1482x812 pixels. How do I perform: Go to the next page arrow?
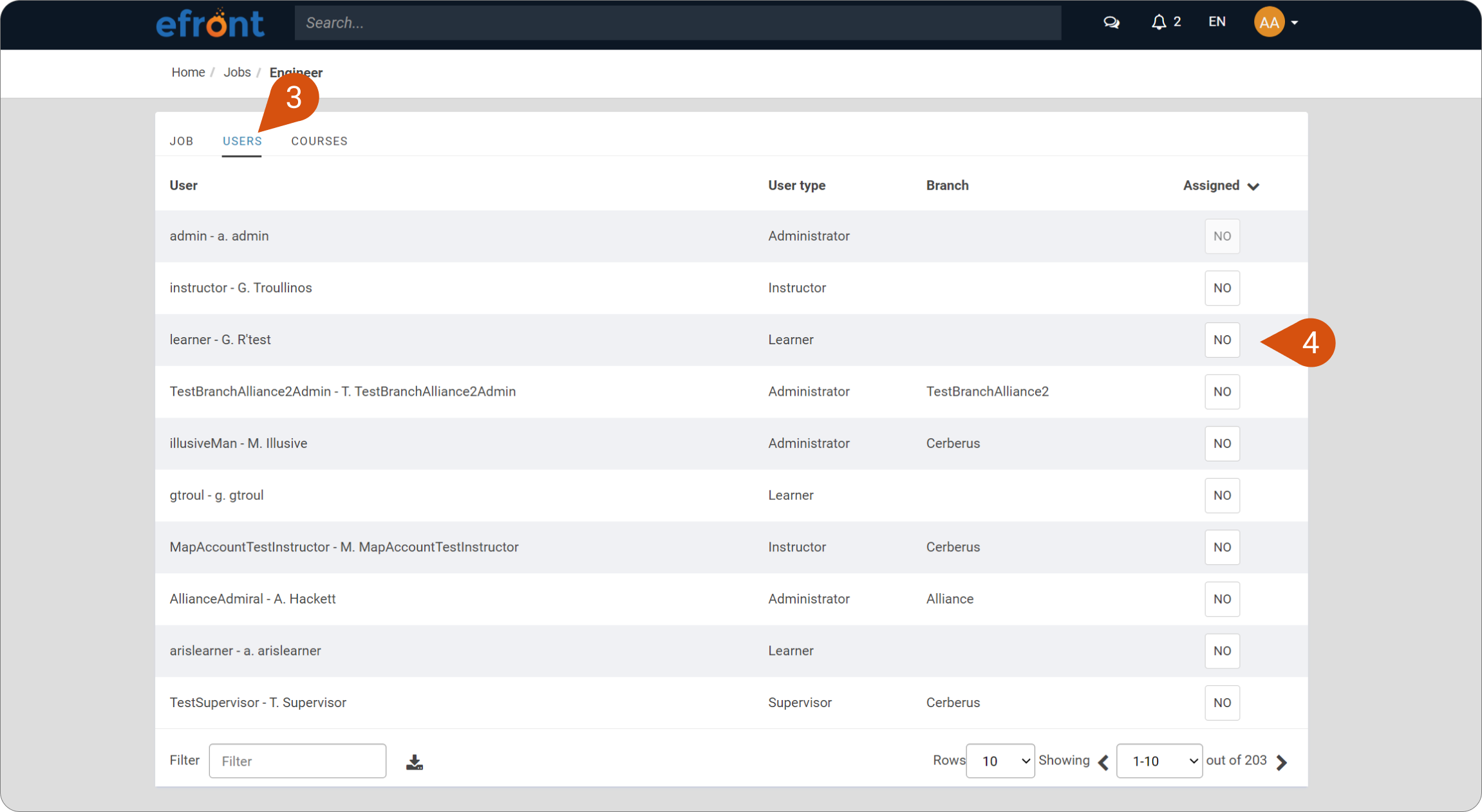coord(1282,762)
